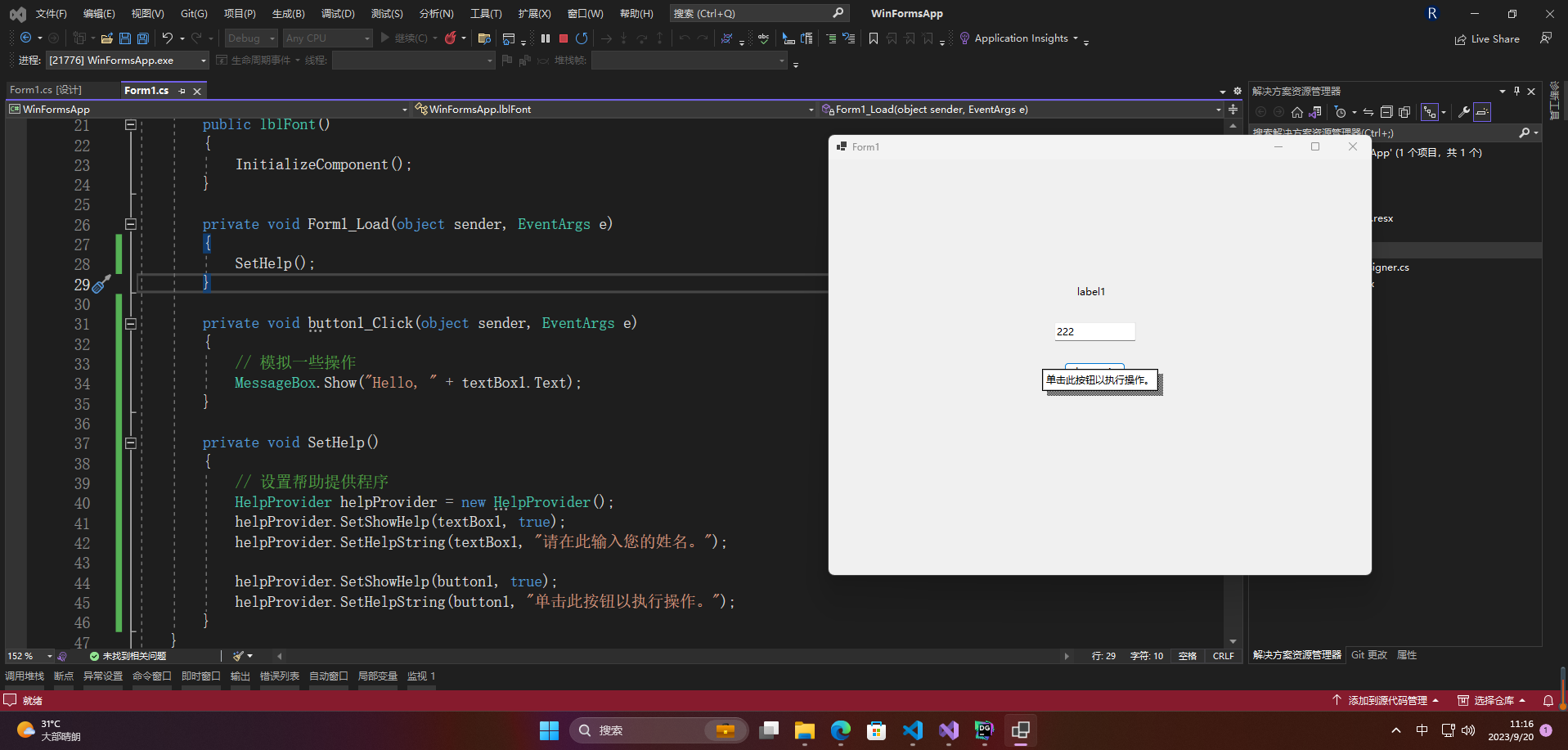Click the Application Insights lightbulb icon

[964, 38]
